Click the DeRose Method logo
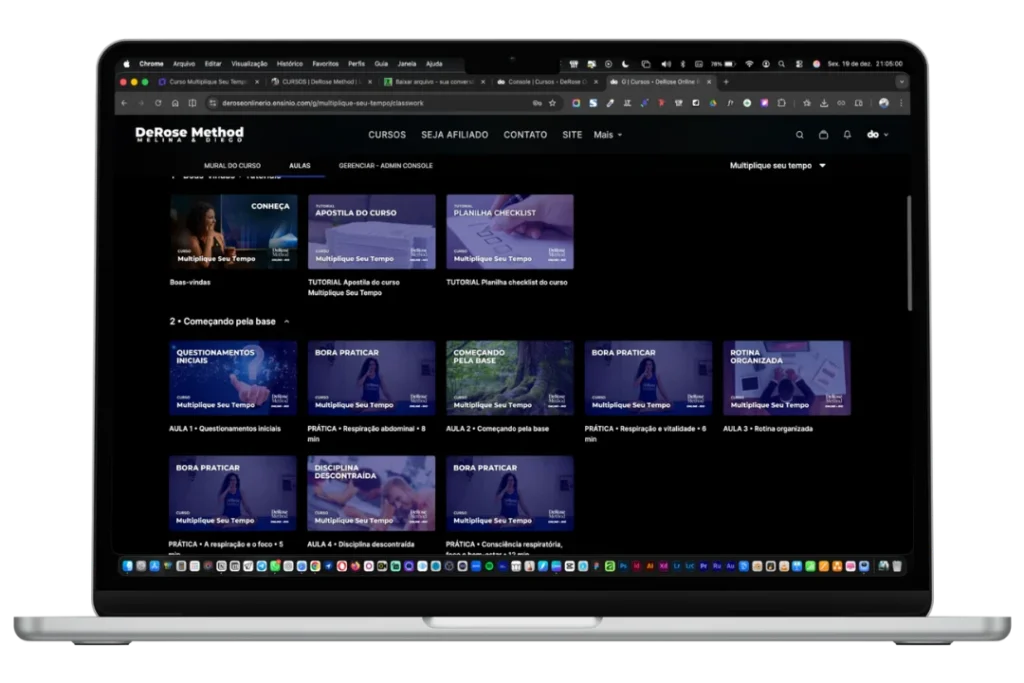 coord(189,134)
